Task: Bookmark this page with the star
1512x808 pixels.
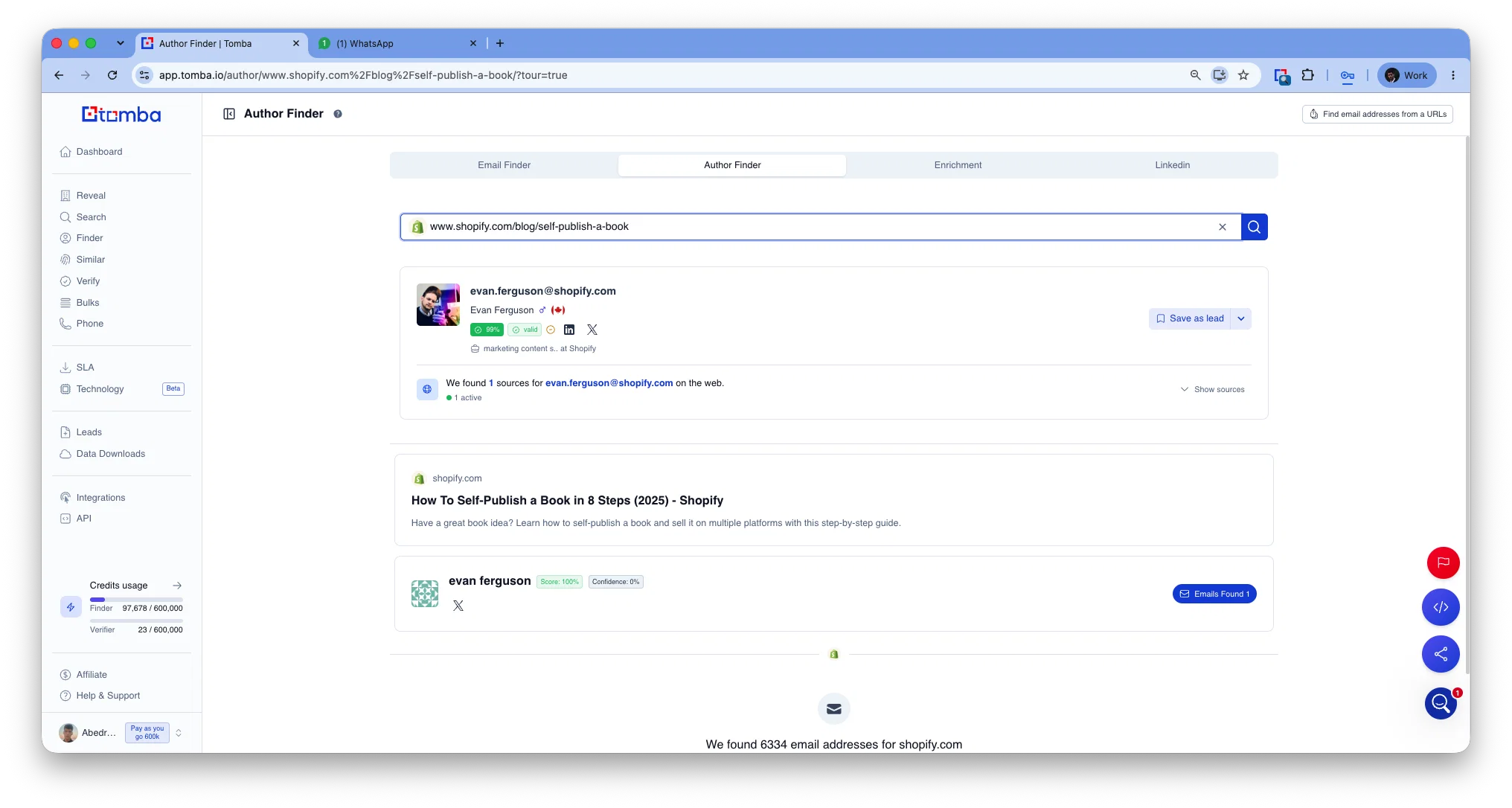Action: pos(1243,75)
